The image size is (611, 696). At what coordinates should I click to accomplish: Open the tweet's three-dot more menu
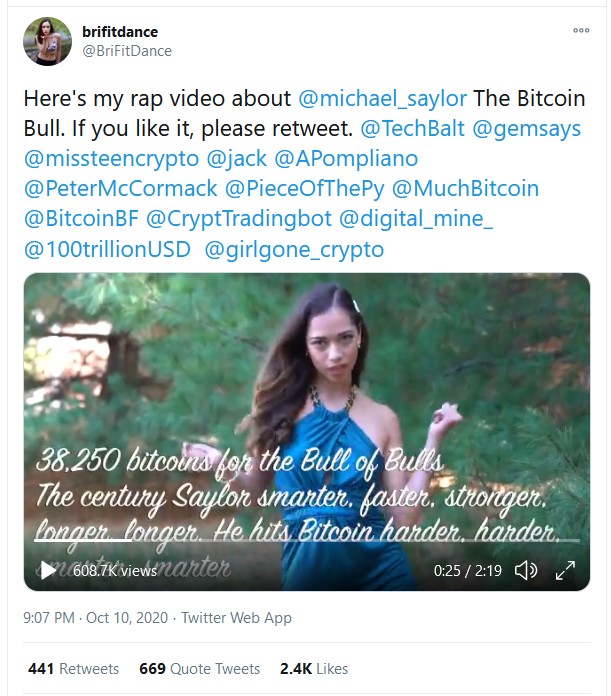tap(581, 31)
